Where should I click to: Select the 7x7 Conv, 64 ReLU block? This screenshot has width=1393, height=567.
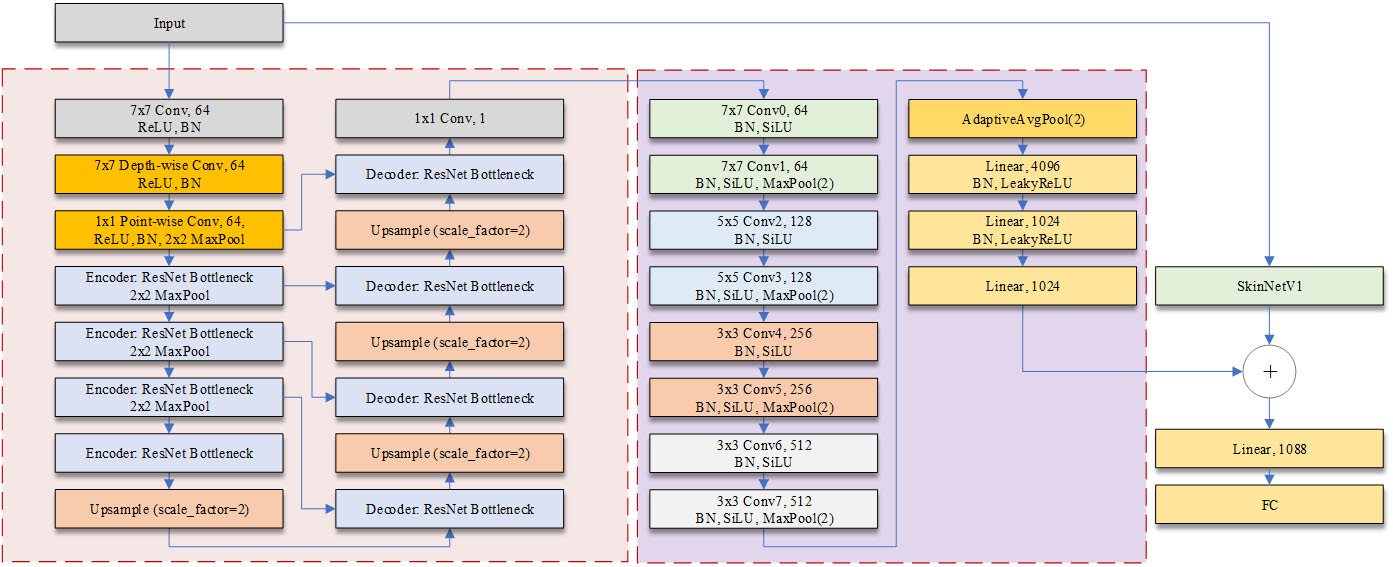169,119
